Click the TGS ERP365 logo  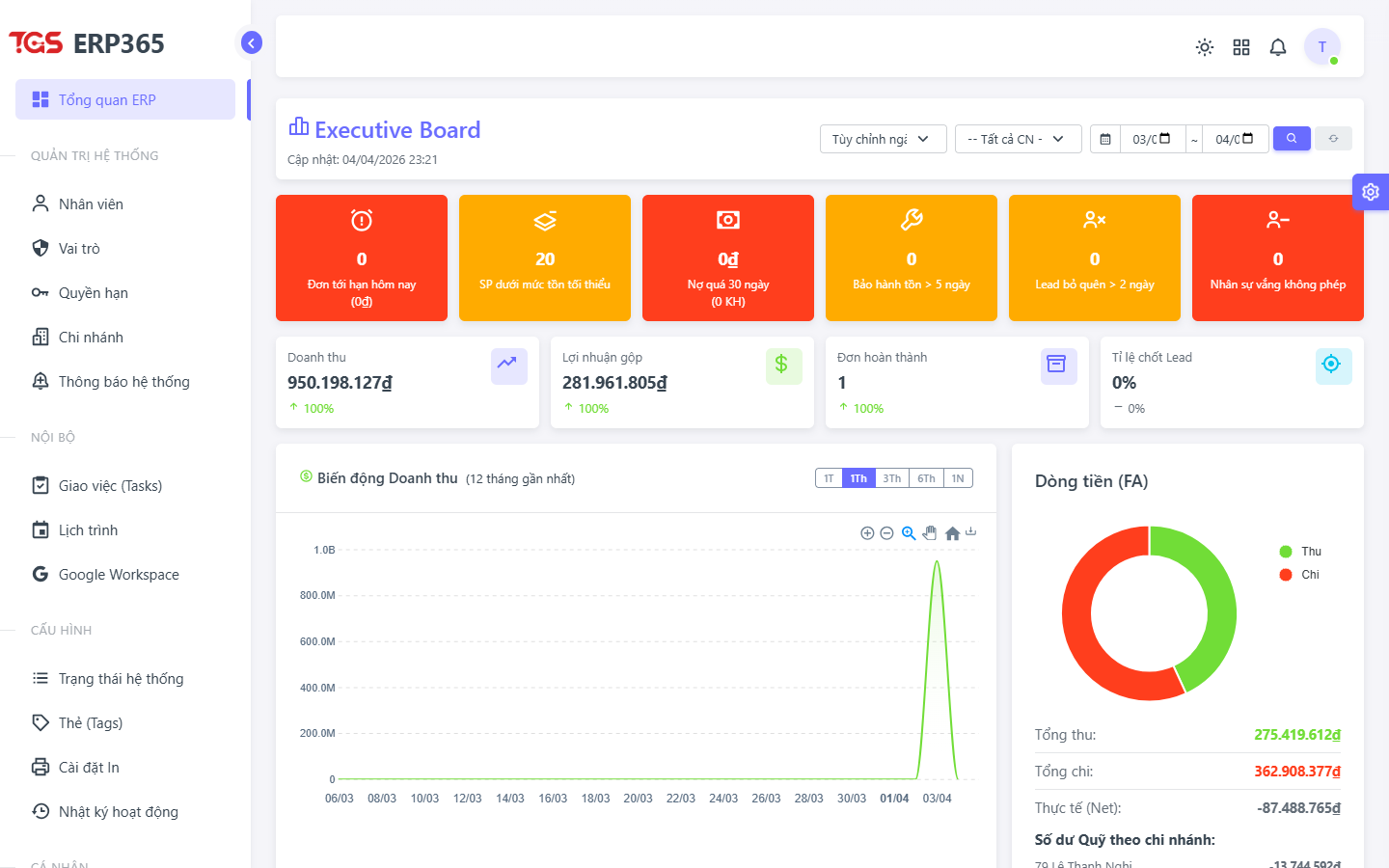point(87,43)
